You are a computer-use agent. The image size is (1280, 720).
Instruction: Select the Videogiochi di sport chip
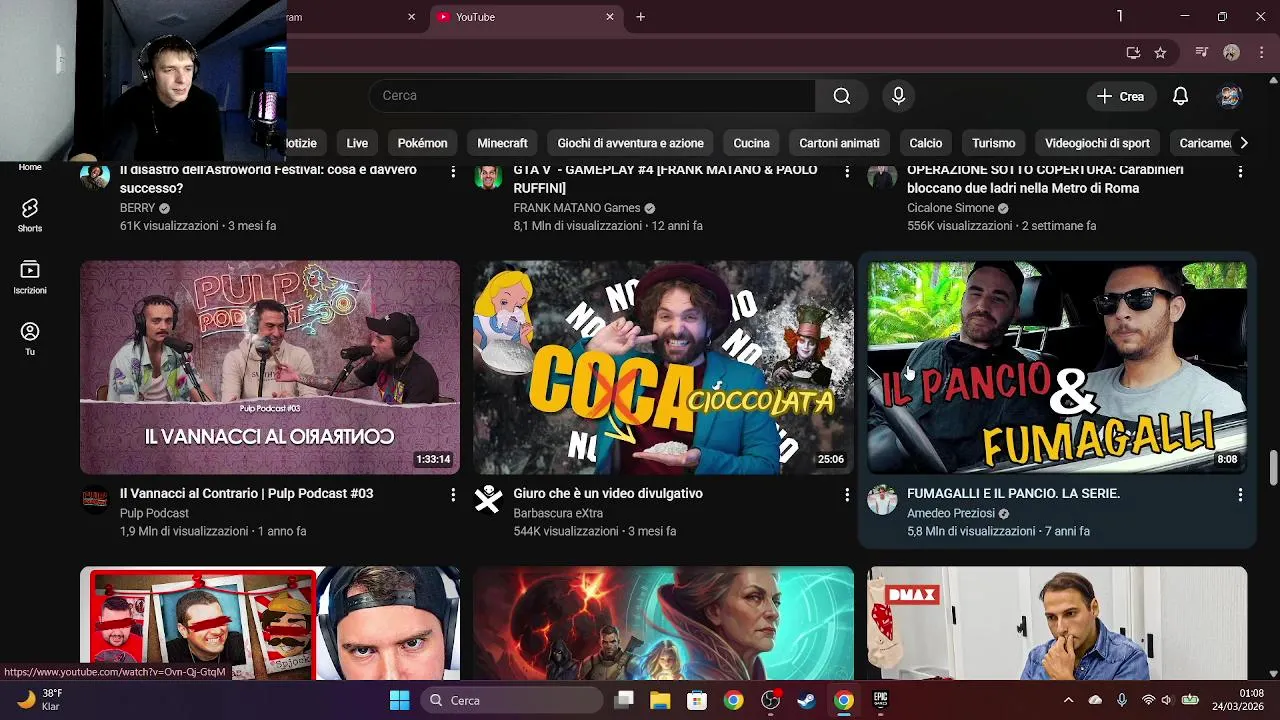click(1097, 143)
